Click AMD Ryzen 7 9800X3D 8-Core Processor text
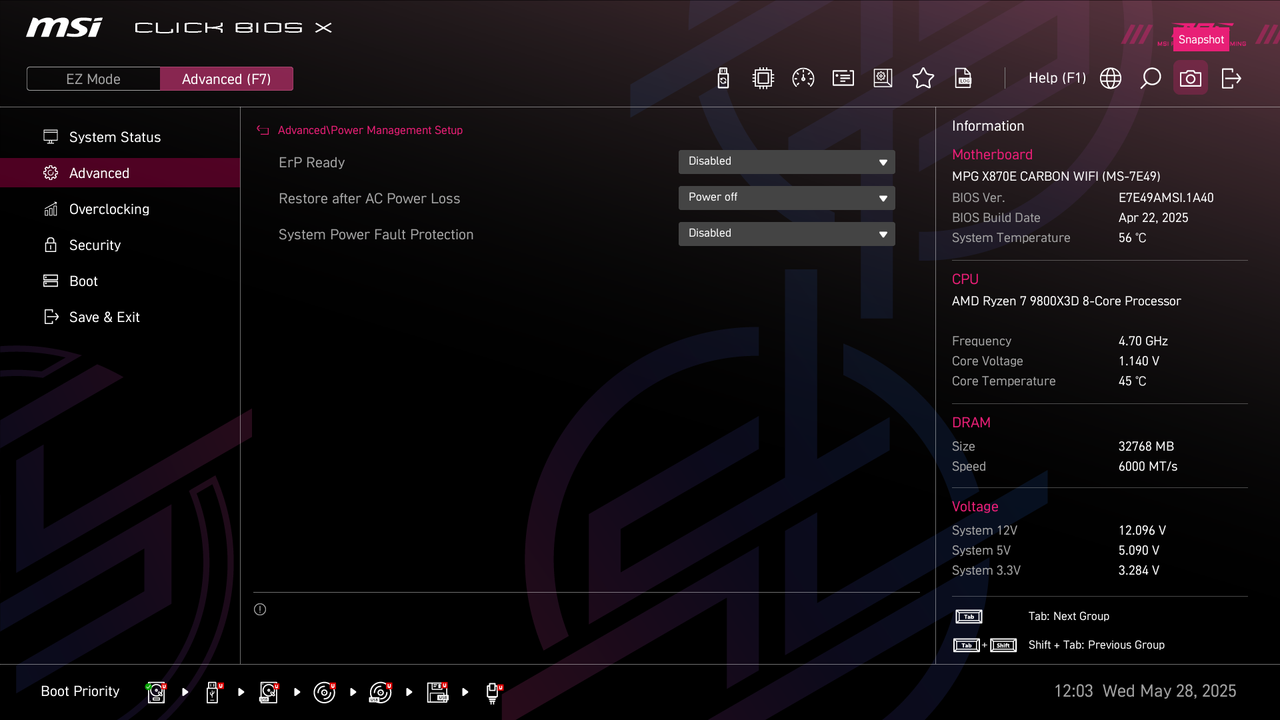1280x720 pixels. (x=1066, y=301)
